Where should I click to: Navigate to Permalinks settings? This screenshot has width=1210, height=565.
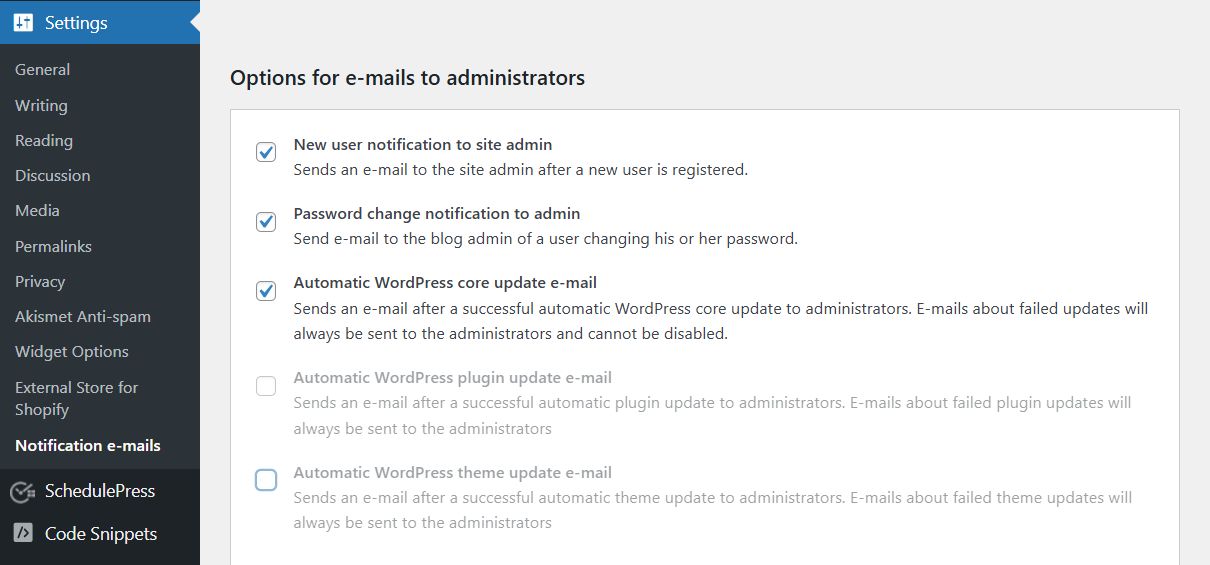point(53,246)
